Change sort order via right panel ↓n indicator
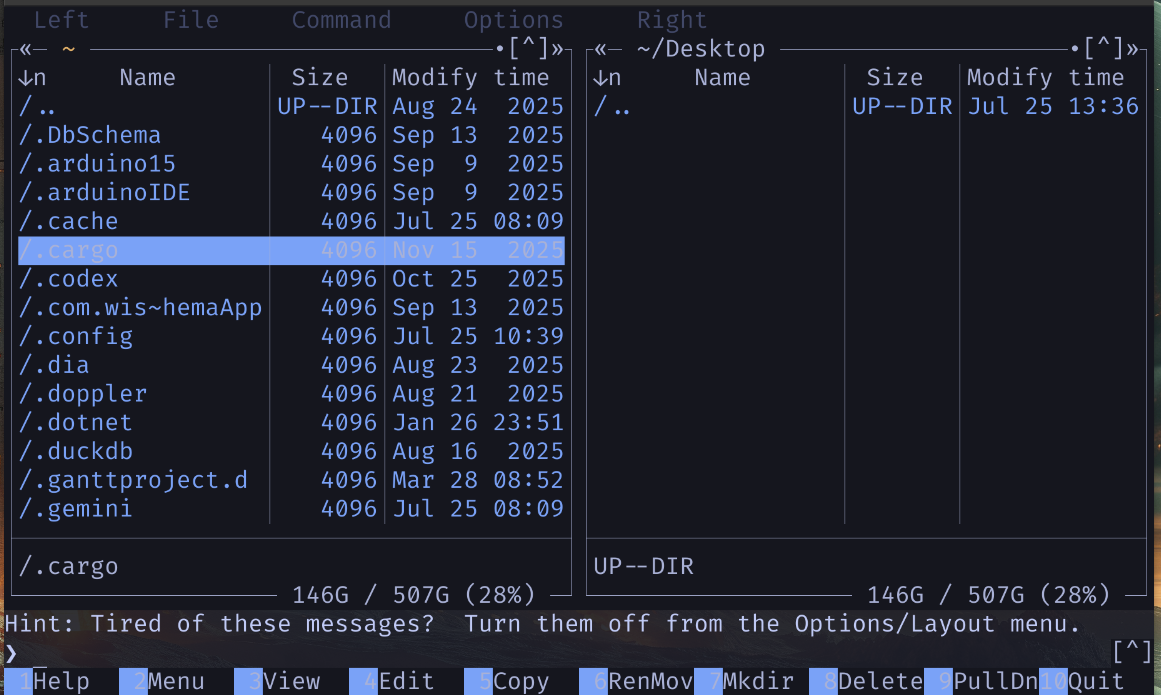Screen dimensions: 1161x695 point(607,78)
